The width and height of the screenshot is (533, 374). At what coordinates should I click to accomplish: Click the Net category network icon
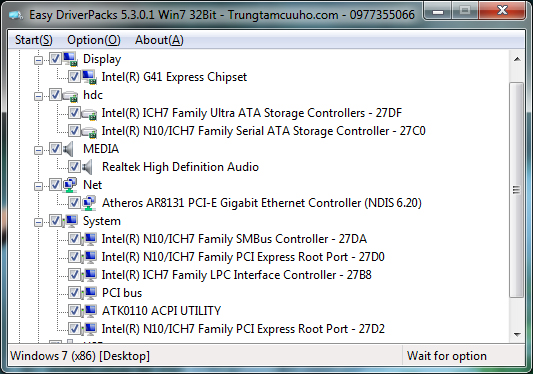[70, 185]
